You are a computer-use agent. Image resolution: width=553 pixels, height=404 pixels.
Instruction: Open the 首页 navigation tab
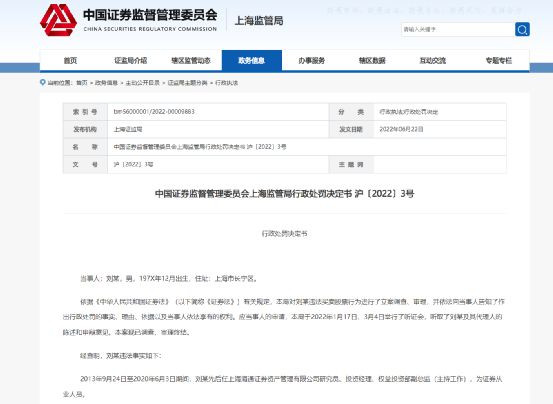tap(70, 61)
